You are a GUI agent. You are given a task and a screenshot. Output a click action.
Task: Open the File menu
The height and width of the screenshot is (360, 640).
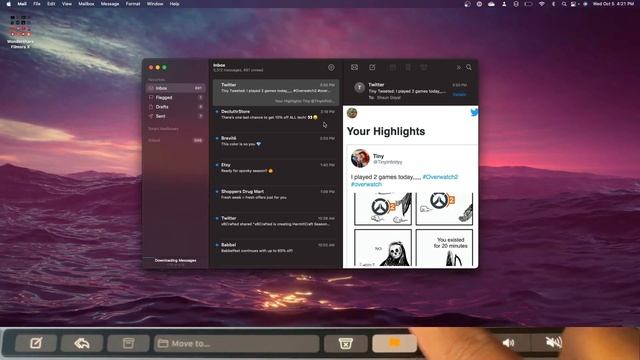(x=37, y=4)
